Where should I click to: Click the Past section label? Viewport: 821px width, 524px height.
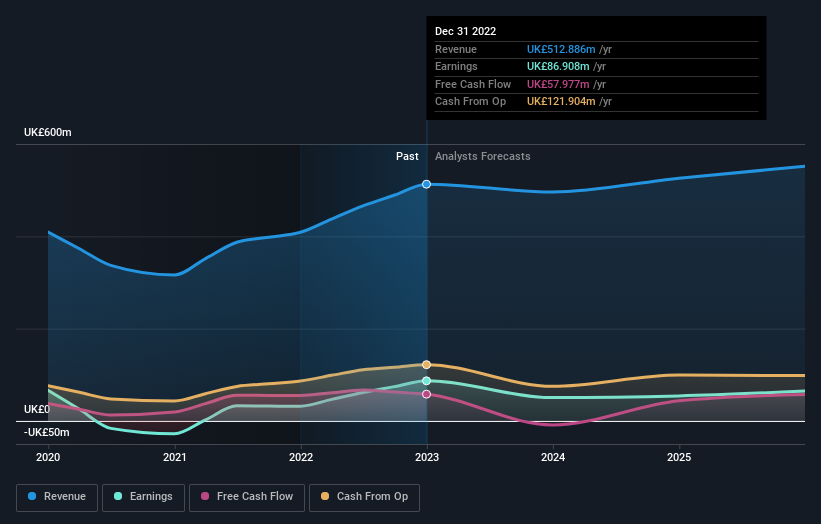coord(407,157)
